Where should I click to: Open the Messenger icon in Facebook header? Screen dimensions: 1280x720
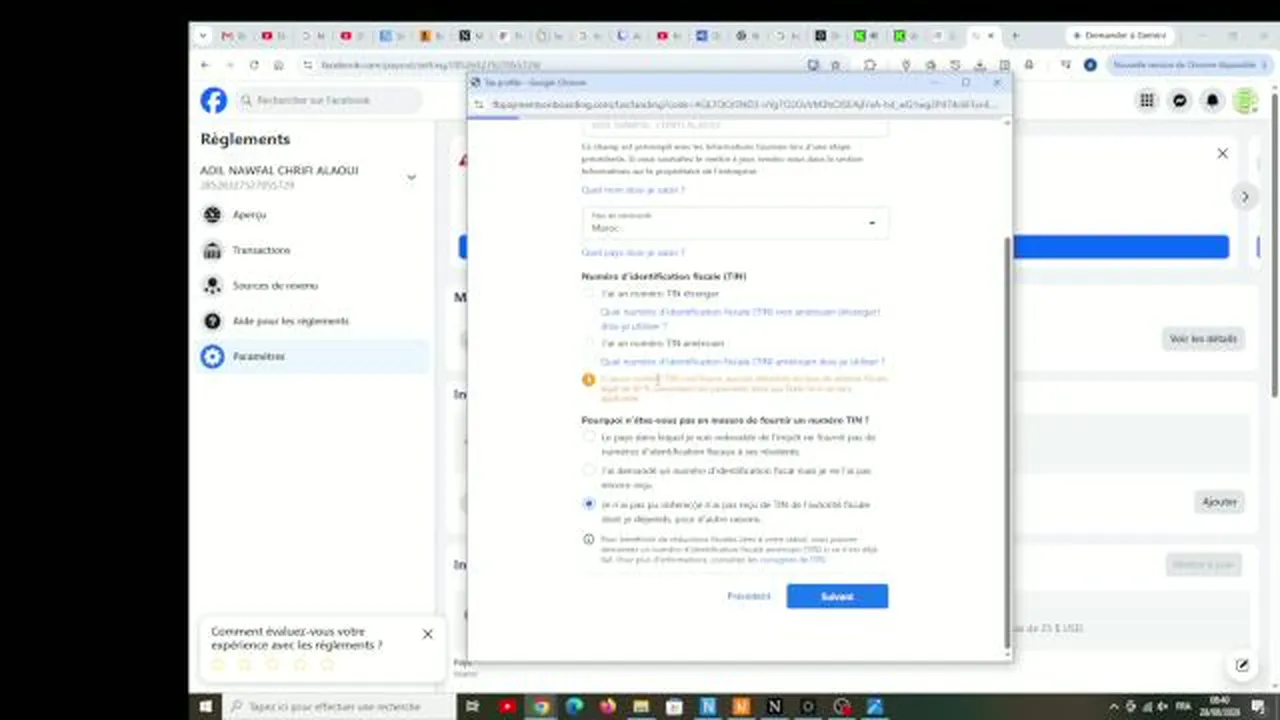tap(1180, 100)
